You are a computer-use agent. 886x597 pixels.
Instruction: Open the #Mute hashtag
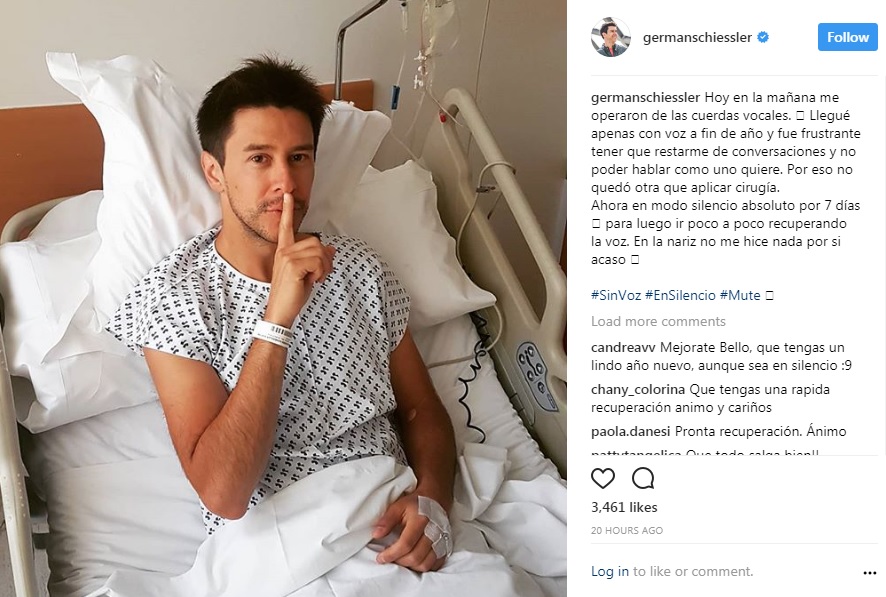[x=740, y=295]
